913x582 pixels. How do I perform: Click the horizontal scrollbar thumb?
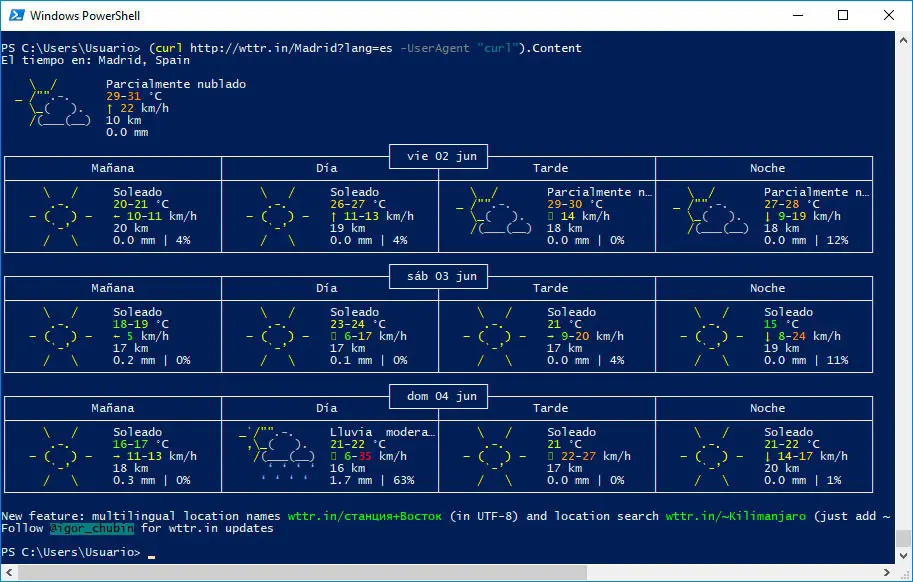tap(302, 572)
